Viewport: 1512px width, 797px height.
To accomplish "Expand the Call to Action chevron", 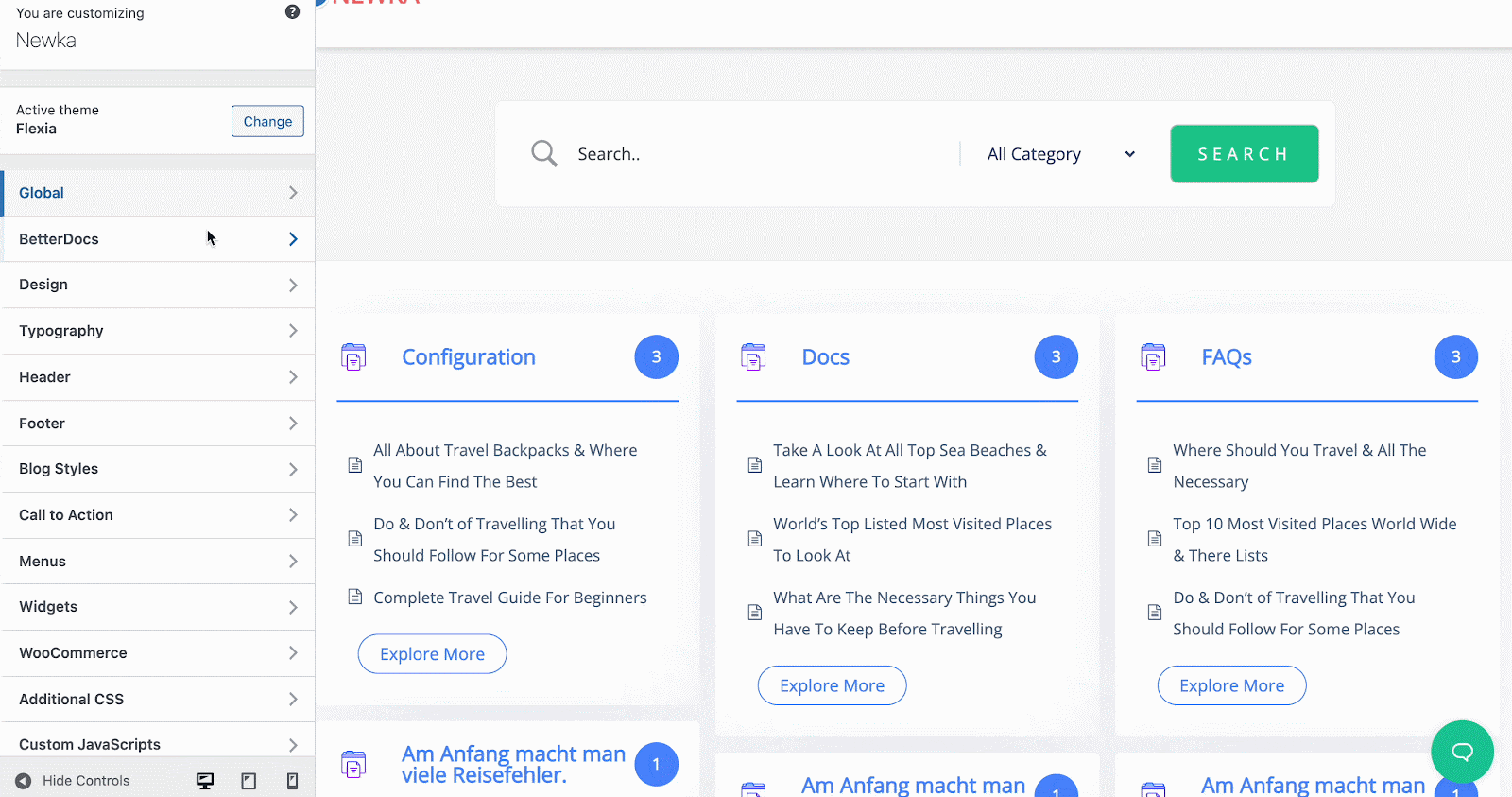I will click(293, 515).
